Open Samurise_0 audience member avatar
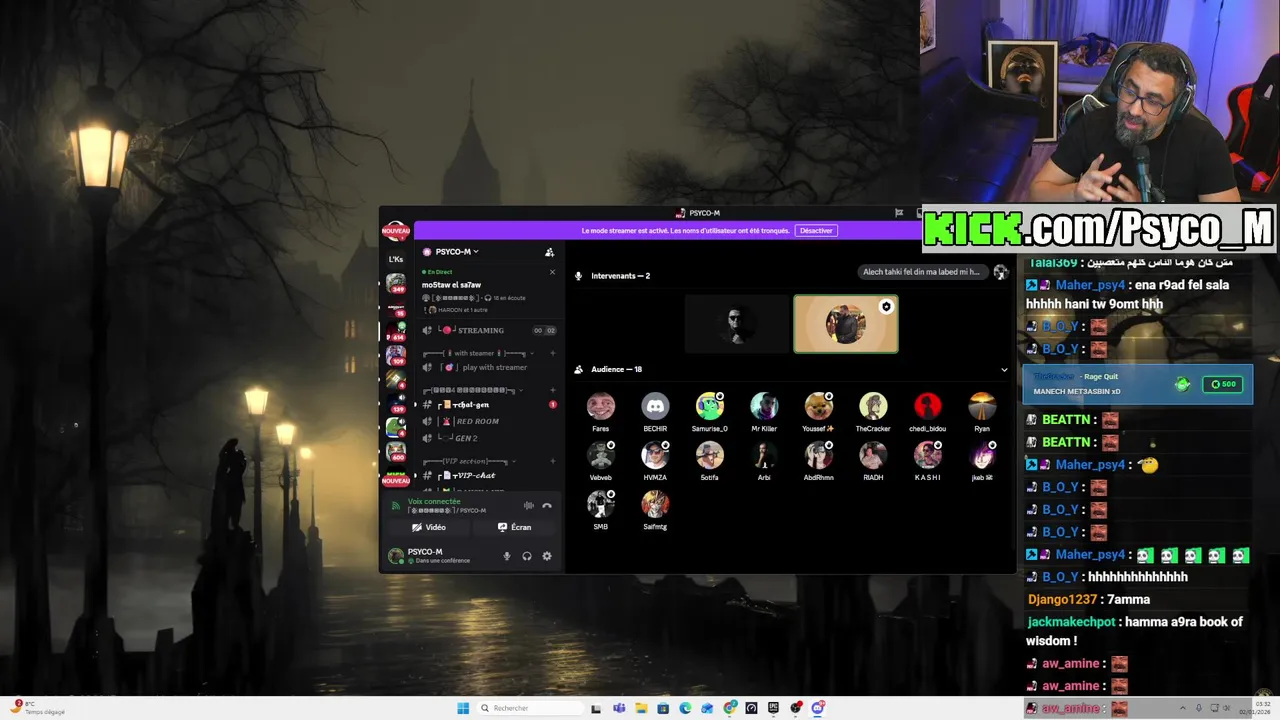Viewport: 1280px width, 720px height. [710, 406]
